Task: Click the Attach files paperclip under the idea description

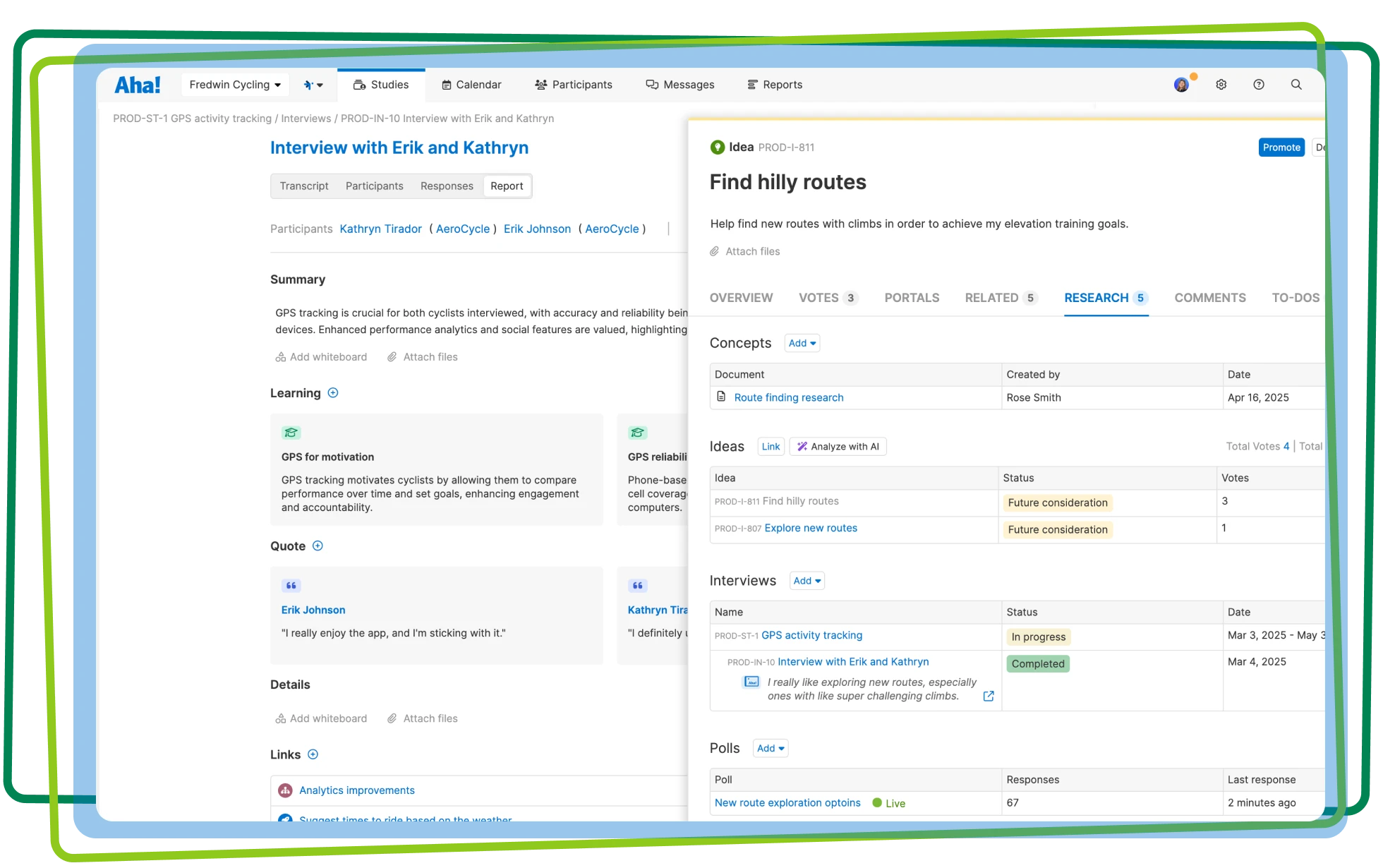Action: [x=715, y=251]
